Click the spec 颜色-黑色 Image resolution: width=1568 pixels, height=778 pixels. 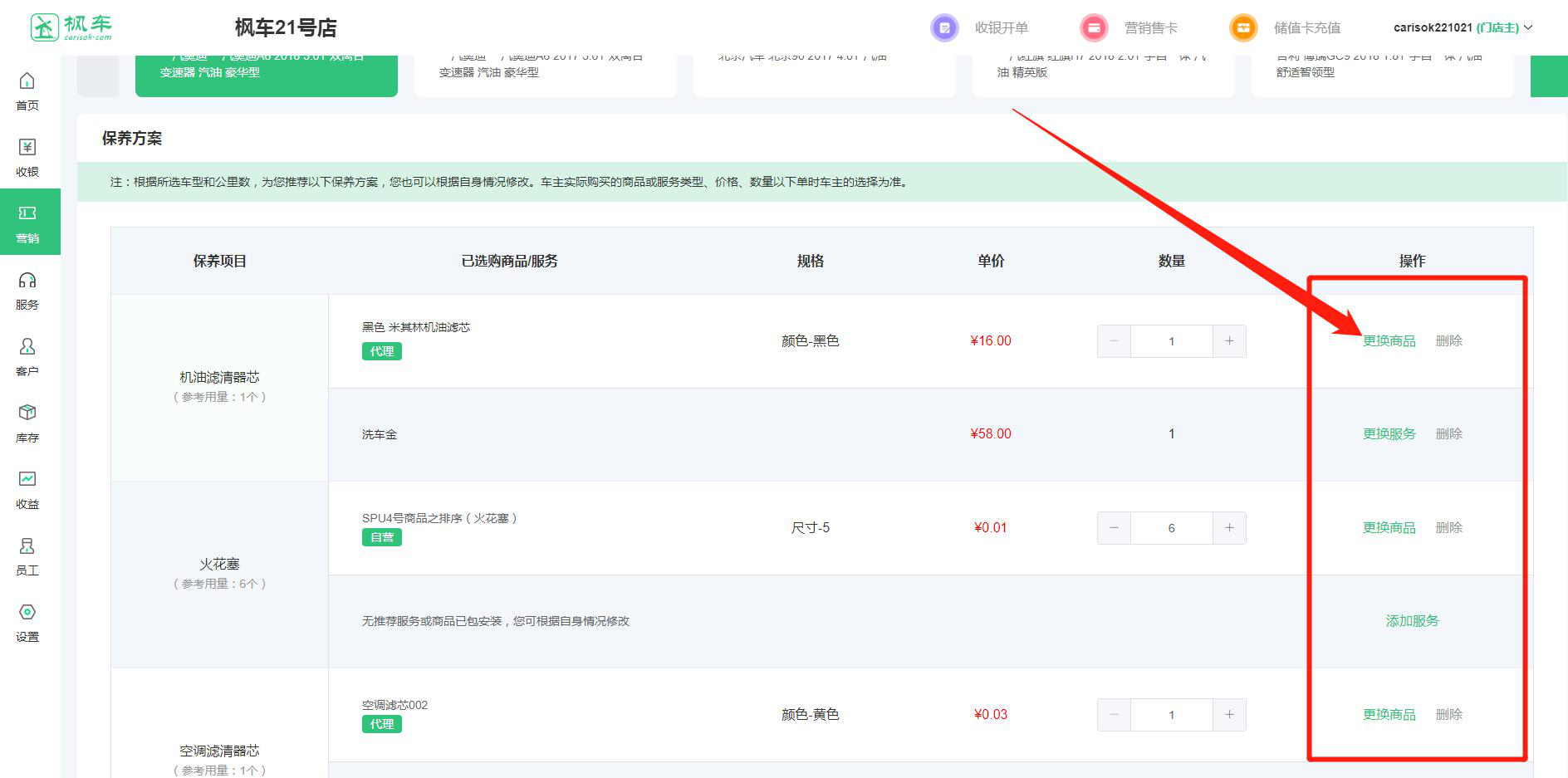[811, 341]
